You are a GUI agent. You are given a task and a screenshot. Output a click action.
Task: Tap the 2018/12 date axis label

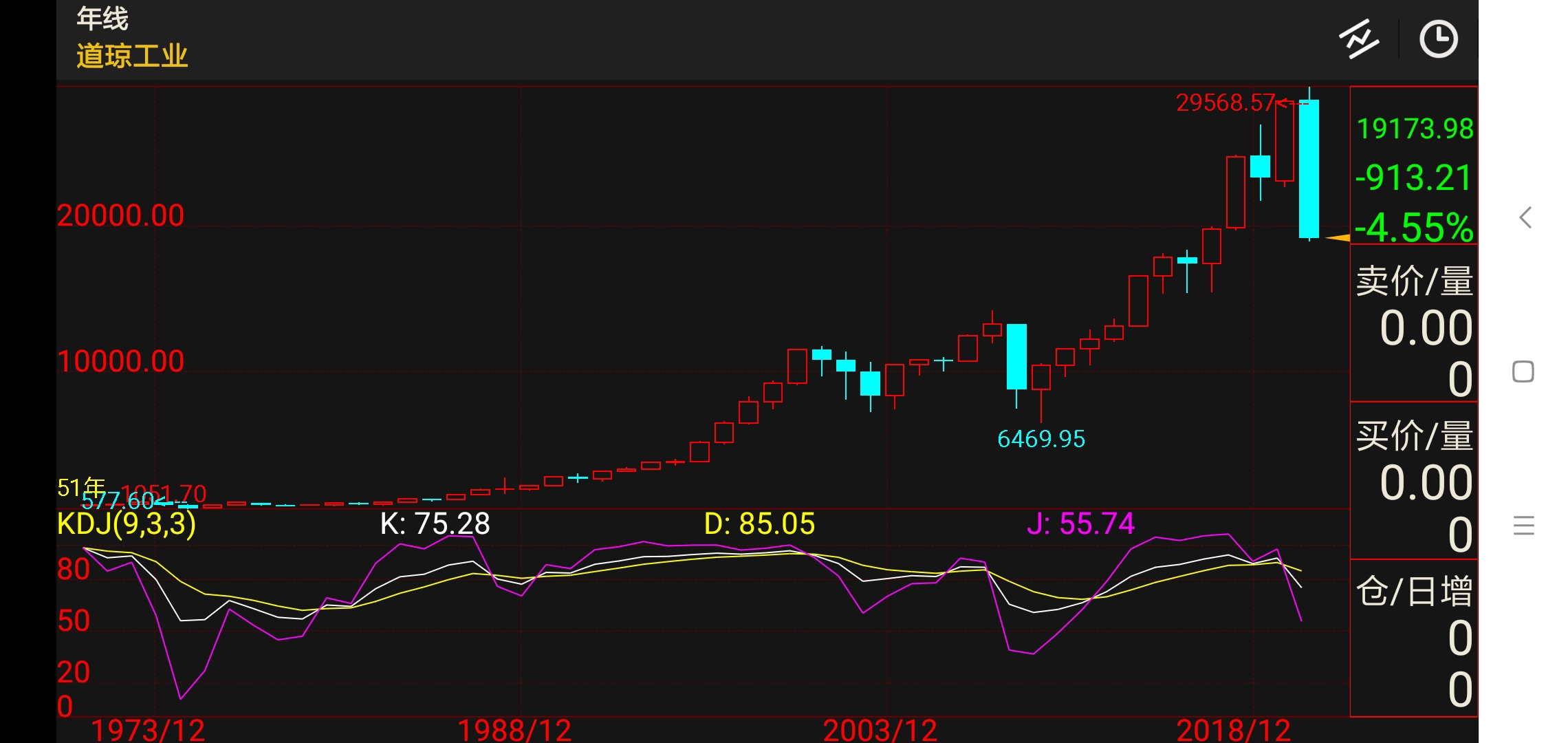click(x=1234, y=730)
